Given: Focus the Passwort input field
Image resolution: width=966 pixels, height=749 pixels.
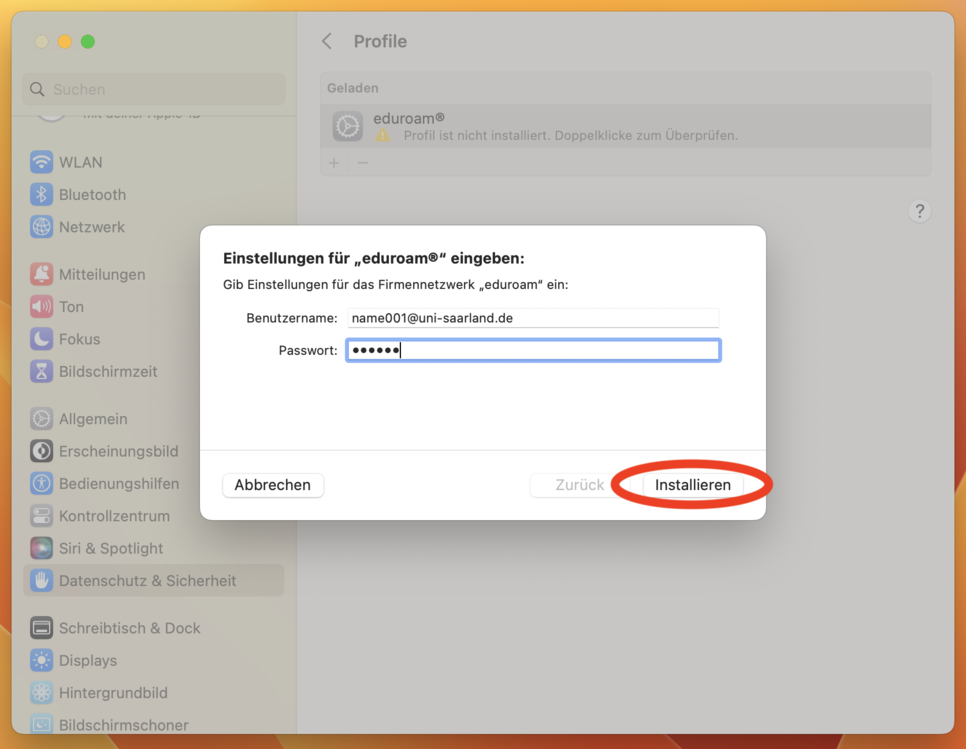Looking at the screenshot, I should click(x=533, y=350).
